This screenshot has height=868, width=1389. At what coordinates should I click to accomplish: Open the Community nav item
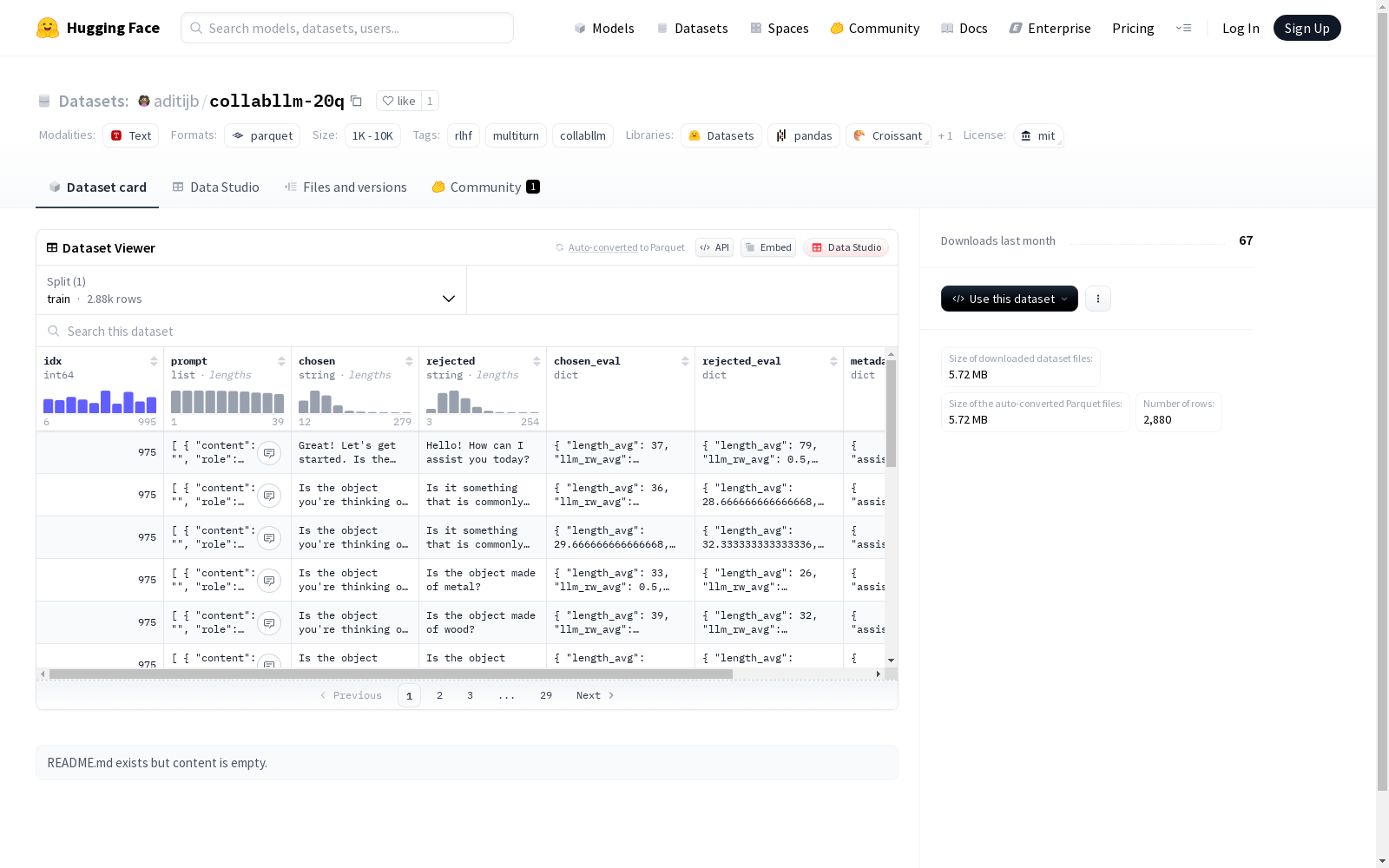click(x=875, y=28)
